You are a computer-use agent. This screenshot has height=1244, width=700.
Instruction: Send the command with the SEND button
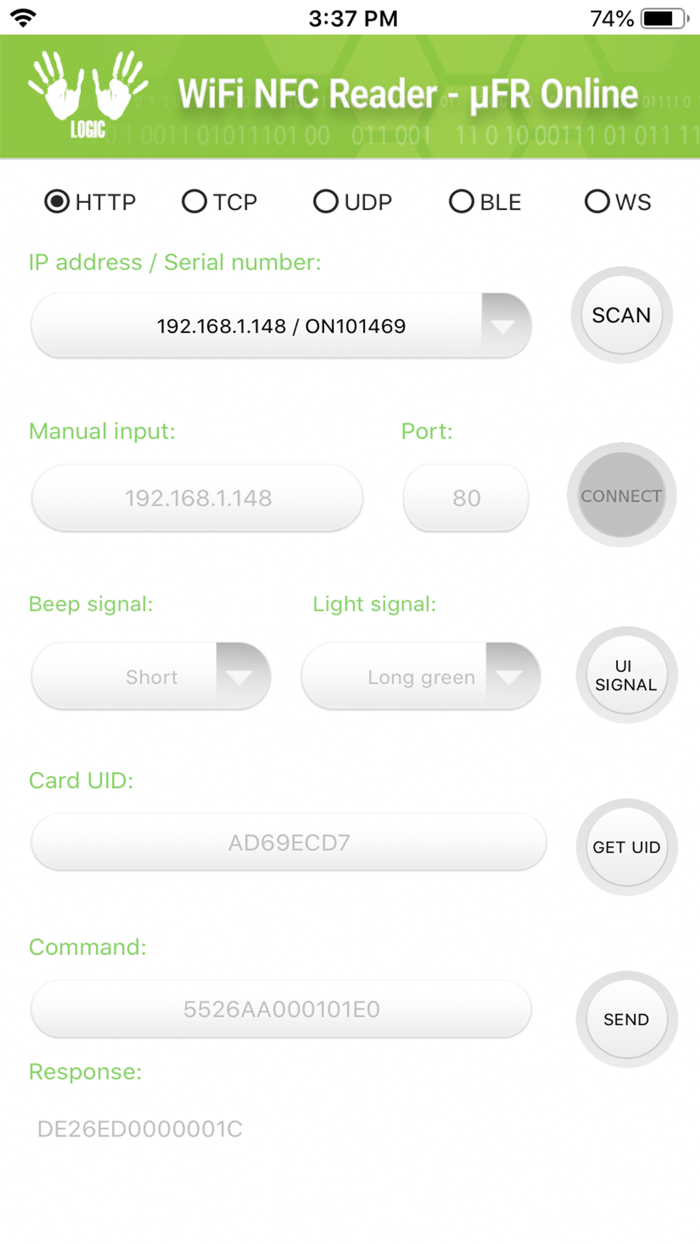[626, 1019]
